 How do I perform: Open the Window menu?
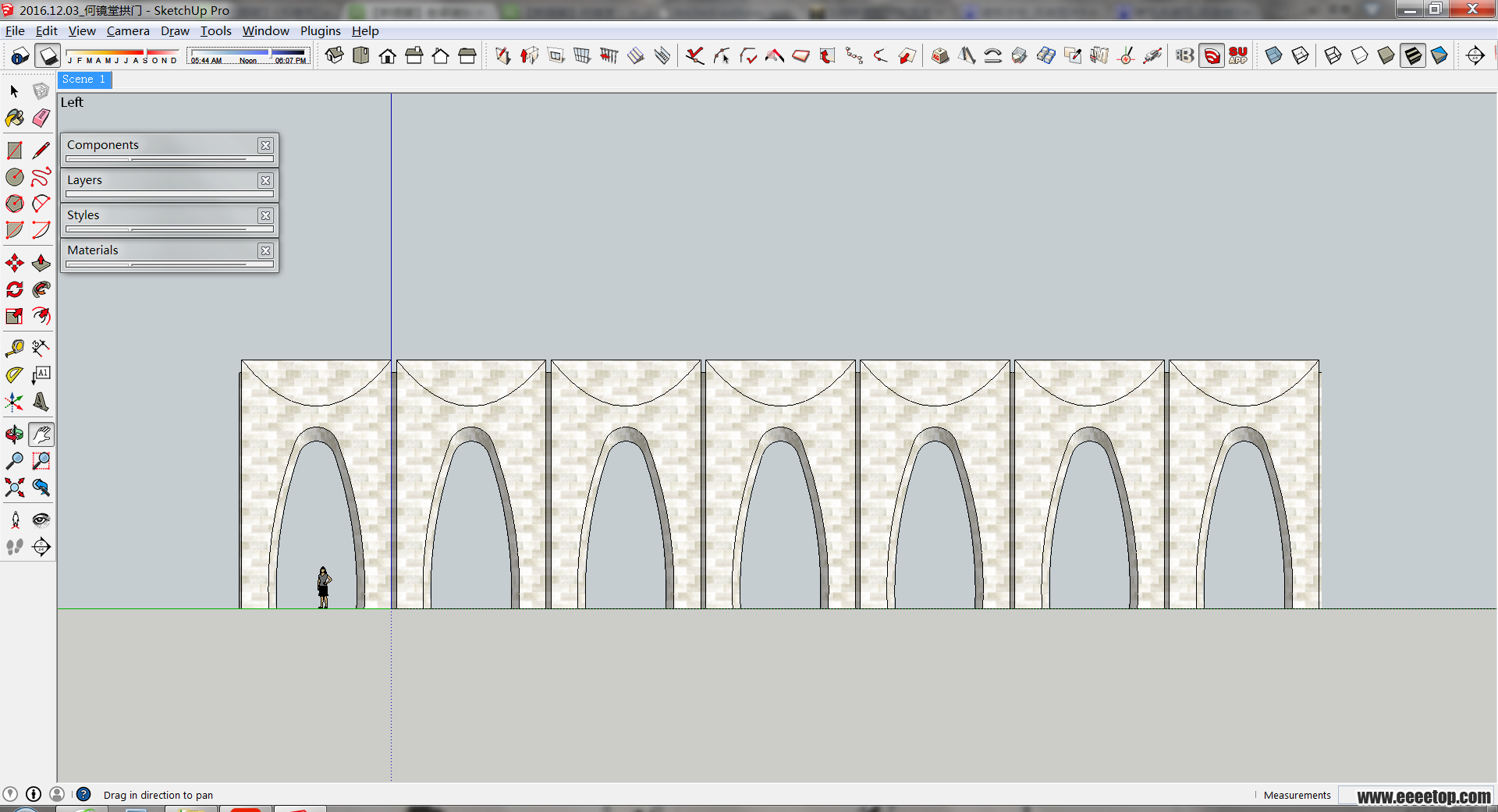click(265, 30)
